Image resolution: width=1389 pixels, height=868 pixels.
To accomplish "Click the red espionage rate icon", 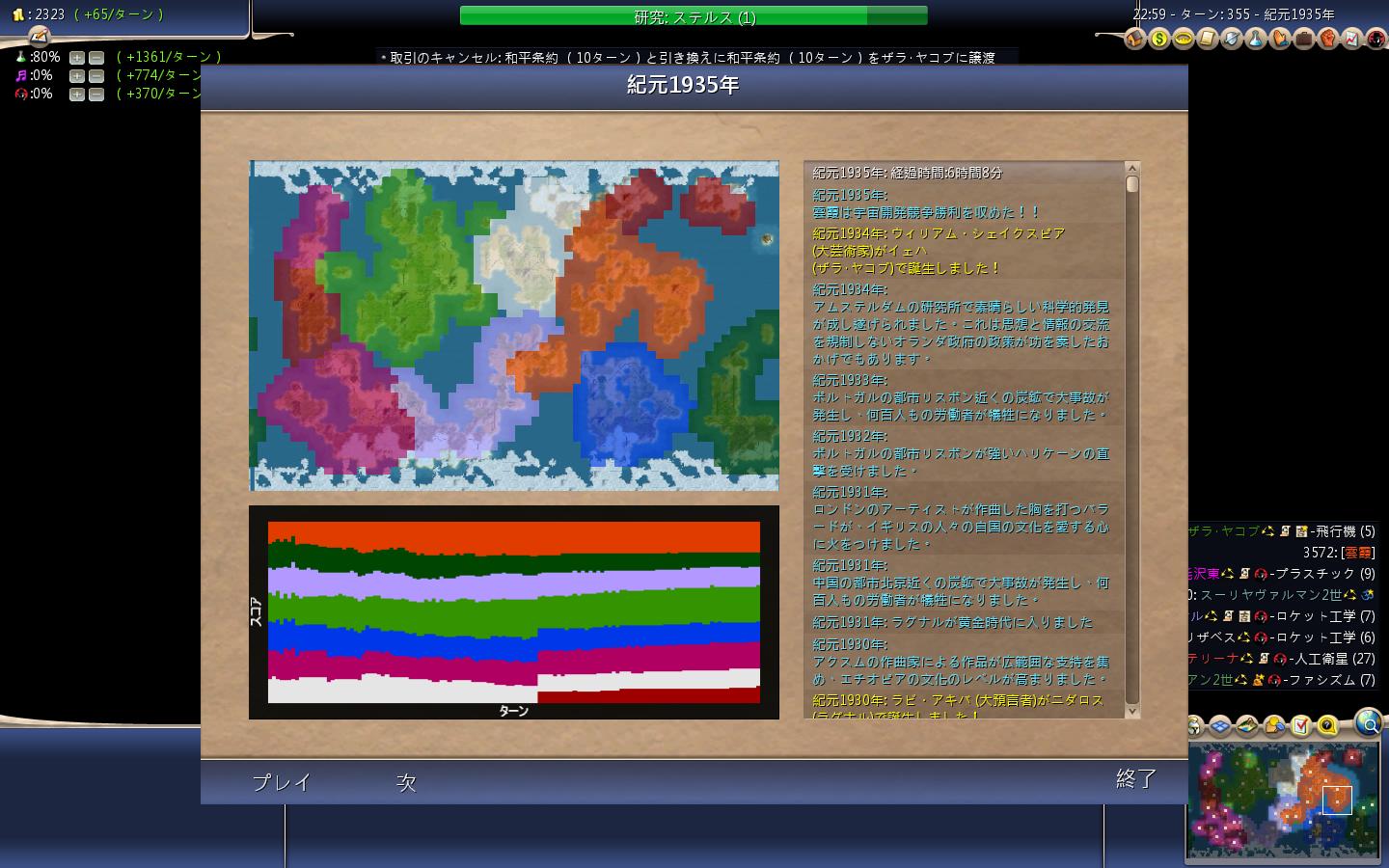I will point(20,94).
